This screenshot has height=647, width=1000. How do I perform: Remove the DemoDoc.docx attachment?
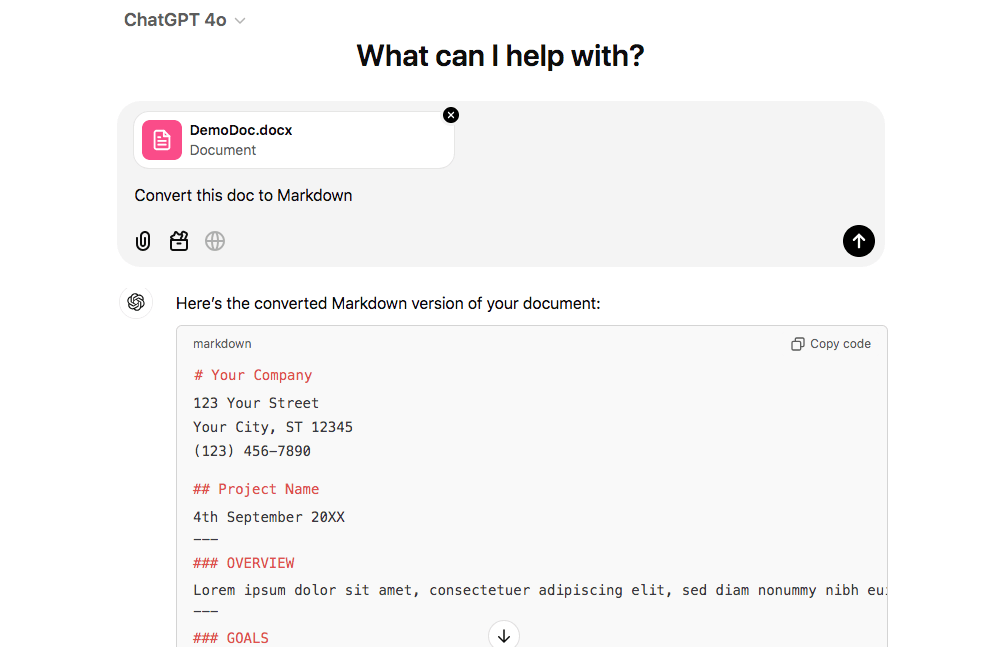coord(451,115)
